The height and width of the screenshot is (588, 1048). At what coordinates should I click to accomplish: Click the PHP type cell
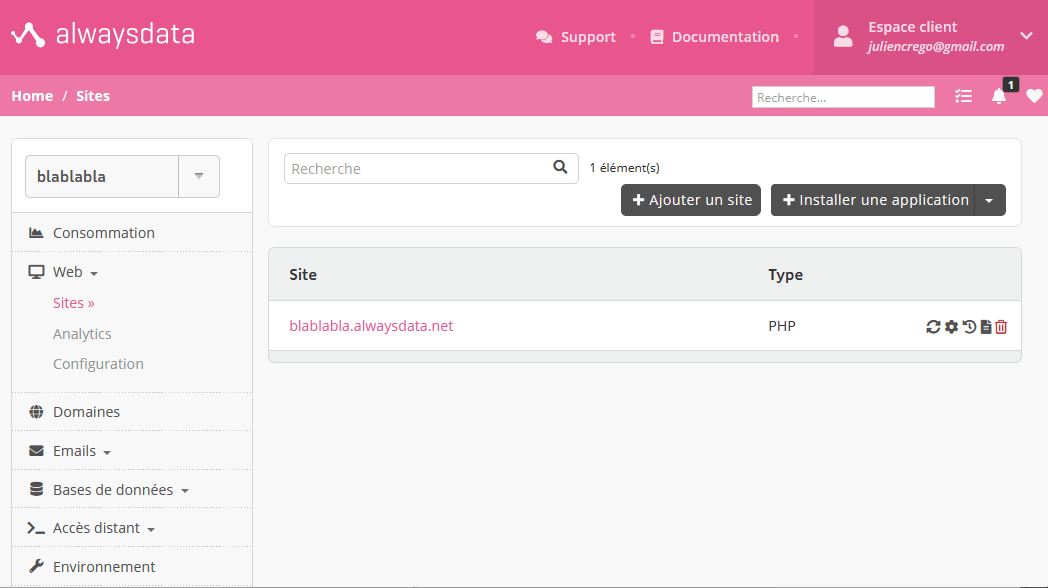point(782,326)
